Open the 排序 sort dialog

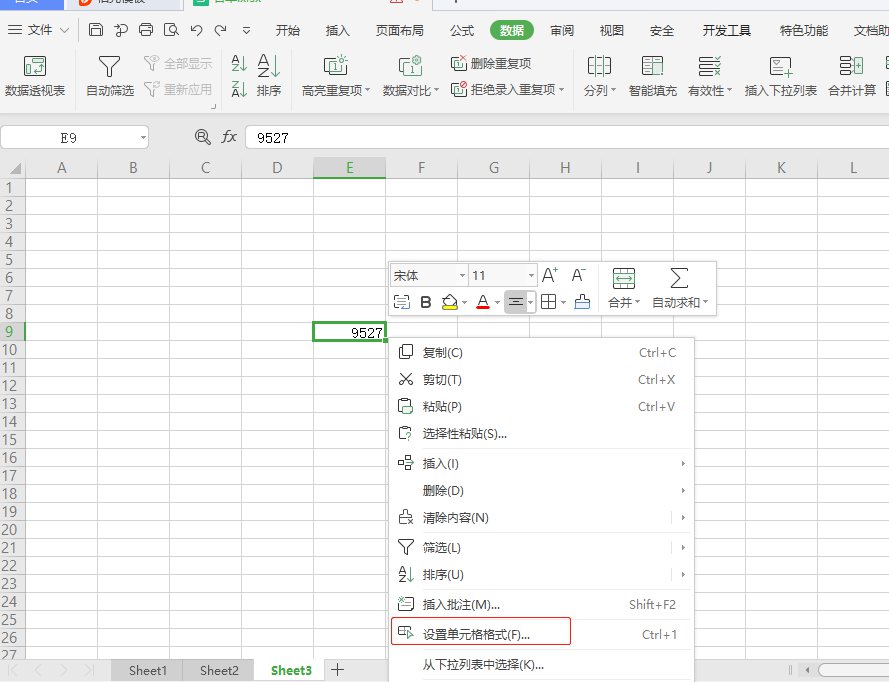(x=269, y=76)
